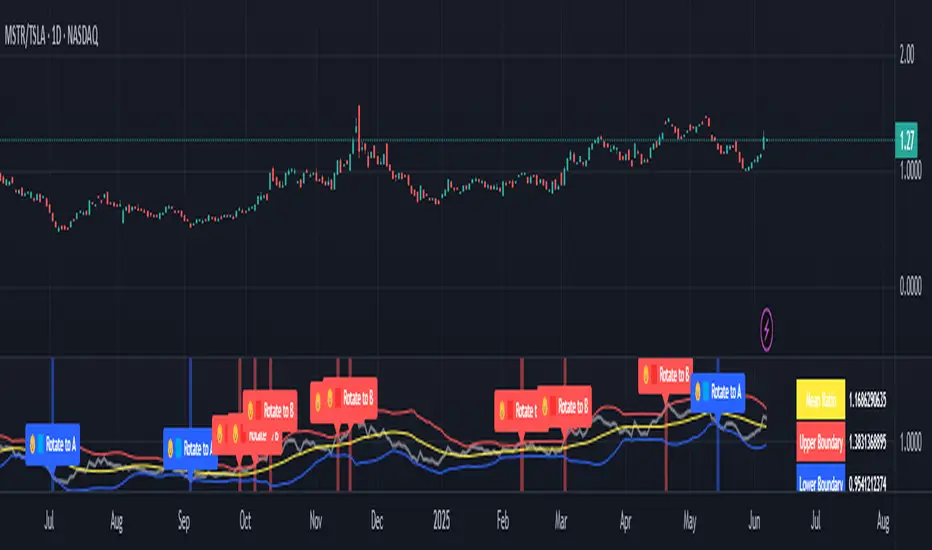This screenshot has width=932, height=550.
Task: Select the rightmost blue Rotate to A label
Action: (x=717, y=392)
